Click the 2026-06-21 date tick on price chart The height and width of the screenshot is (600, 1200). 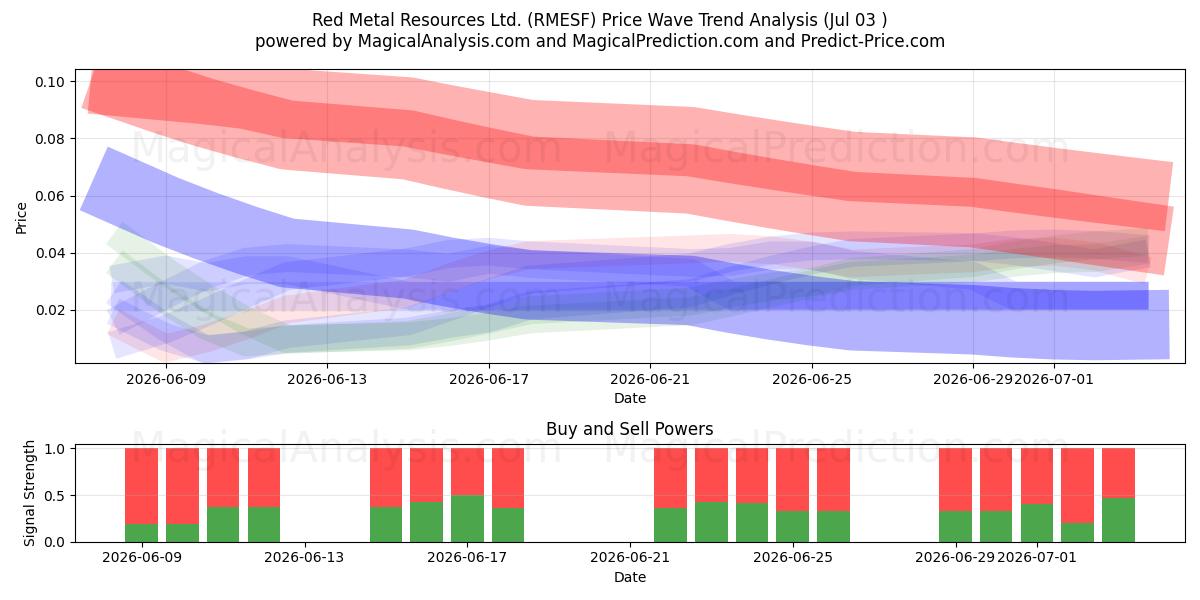pos(650,379)
